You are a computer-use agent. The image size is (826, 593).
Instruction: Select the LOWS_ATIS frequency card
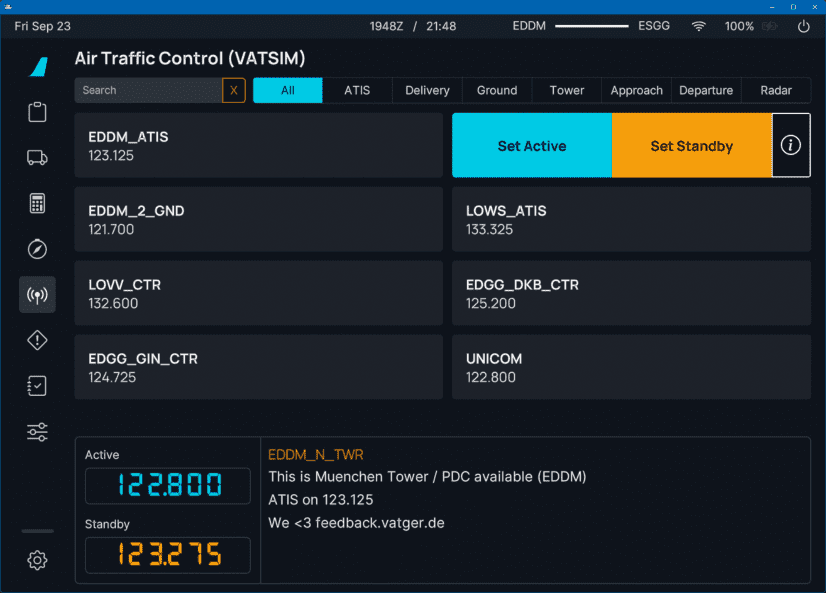[x=631, y=220]
